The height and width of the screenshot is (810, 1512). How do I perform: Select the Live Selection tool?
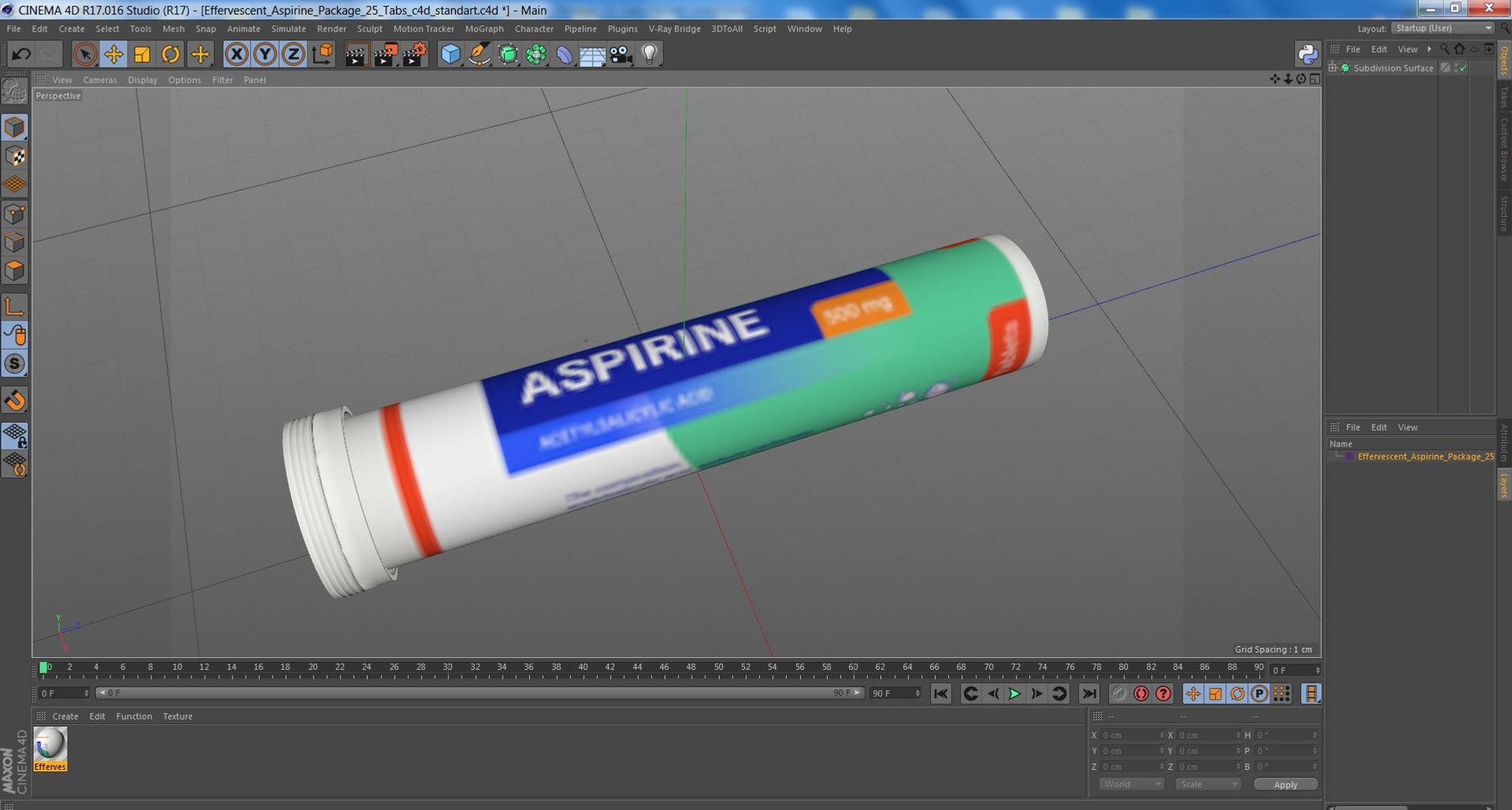click(x=85, y=54)
